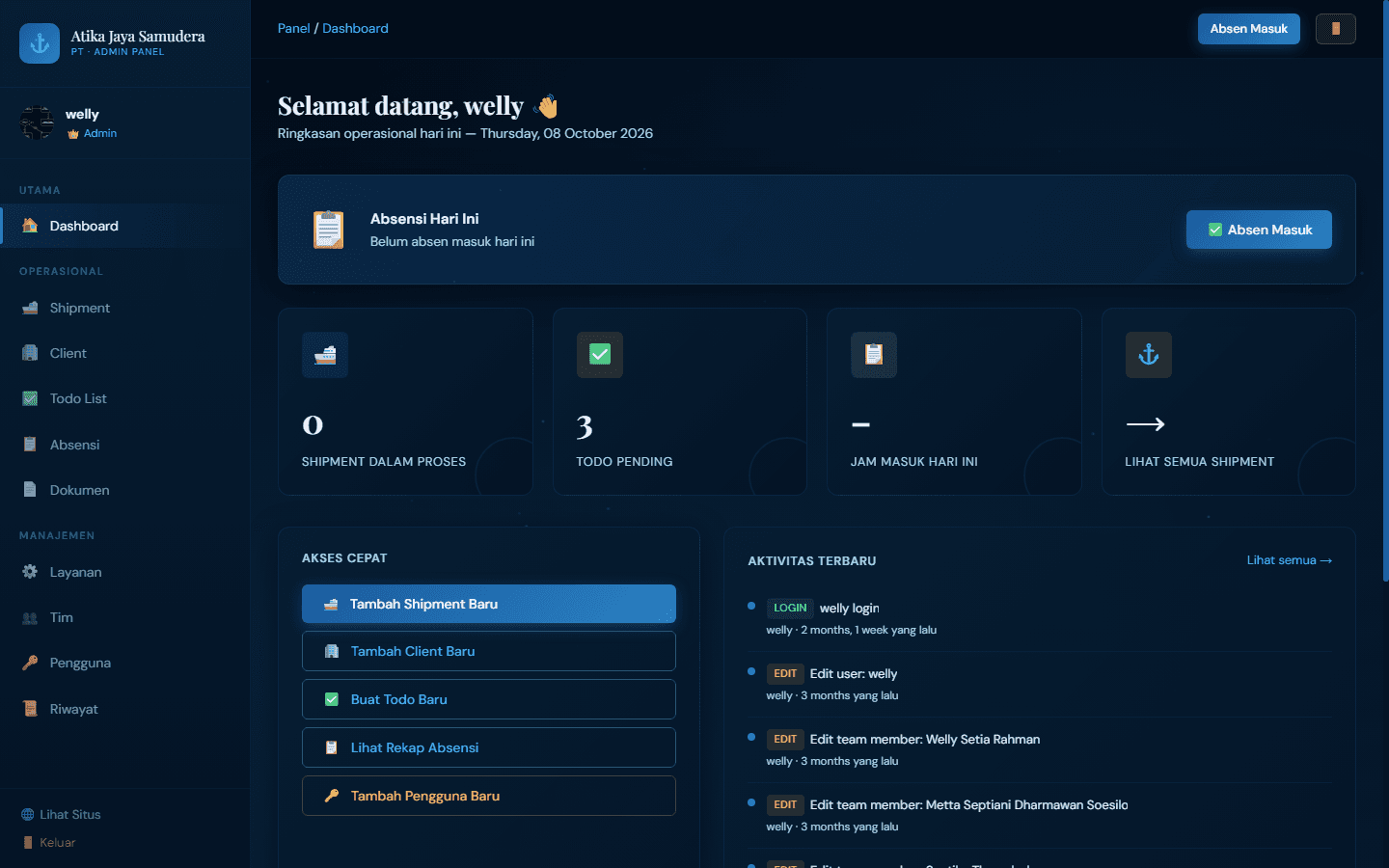Viewport: 1389px width, 868px height.
Task: Click the page vertical scrollbar
Action: [1385, 289]
